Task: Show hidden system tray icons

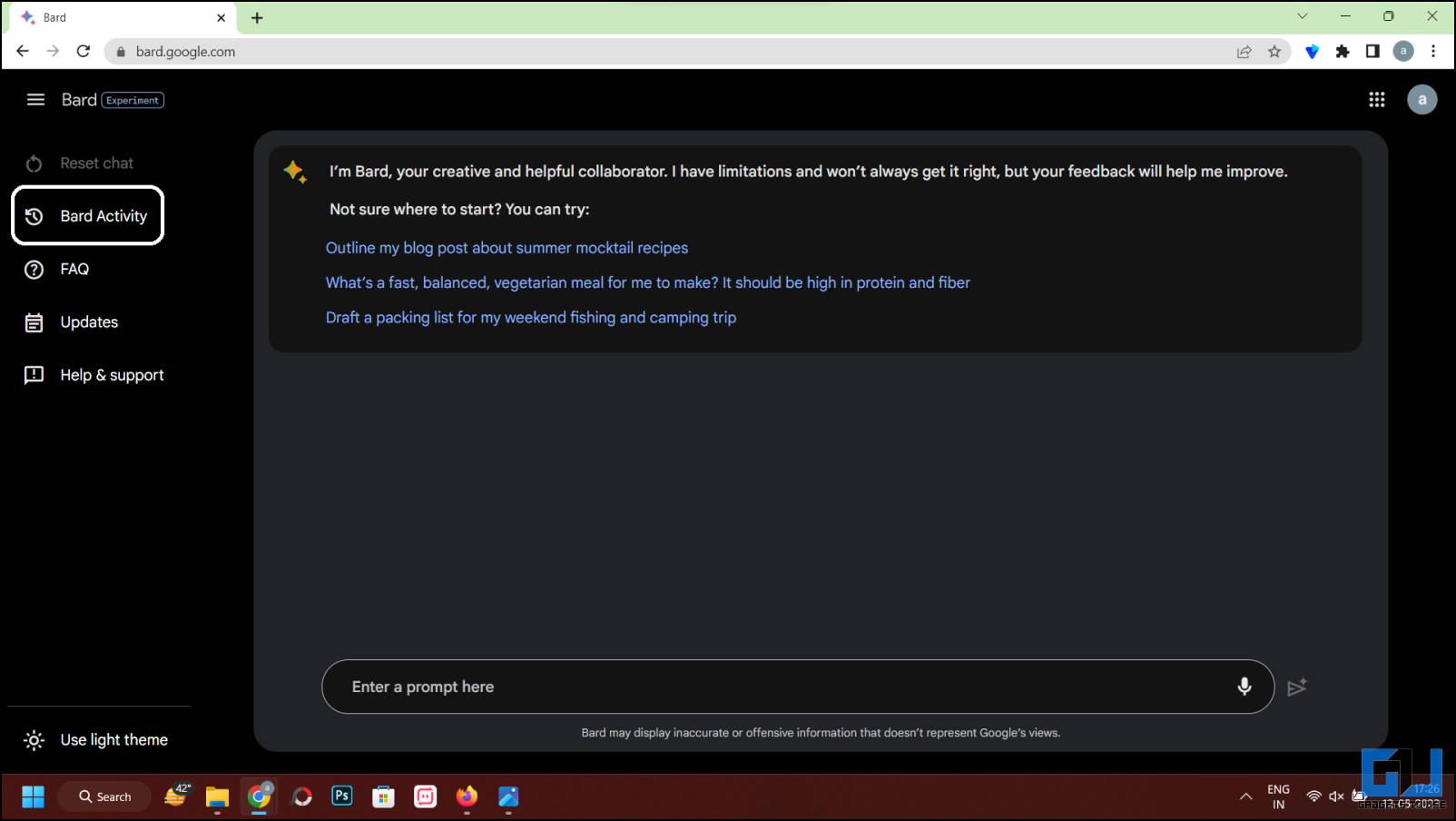Action: 1245,796
